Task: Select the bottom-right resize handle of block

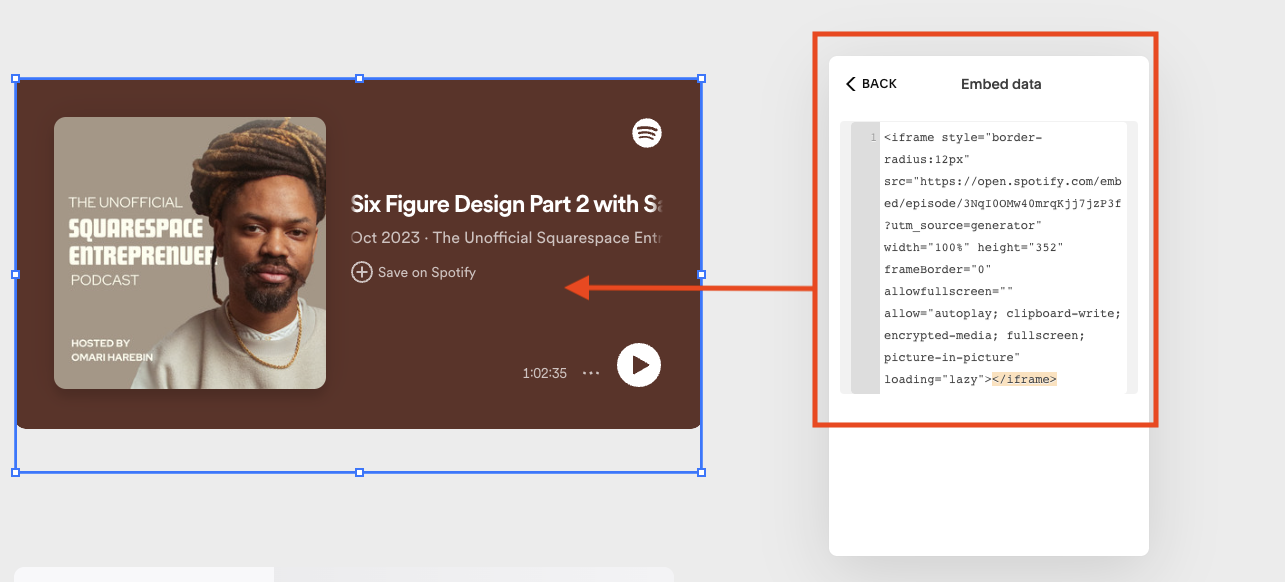Action: (701, 472)
